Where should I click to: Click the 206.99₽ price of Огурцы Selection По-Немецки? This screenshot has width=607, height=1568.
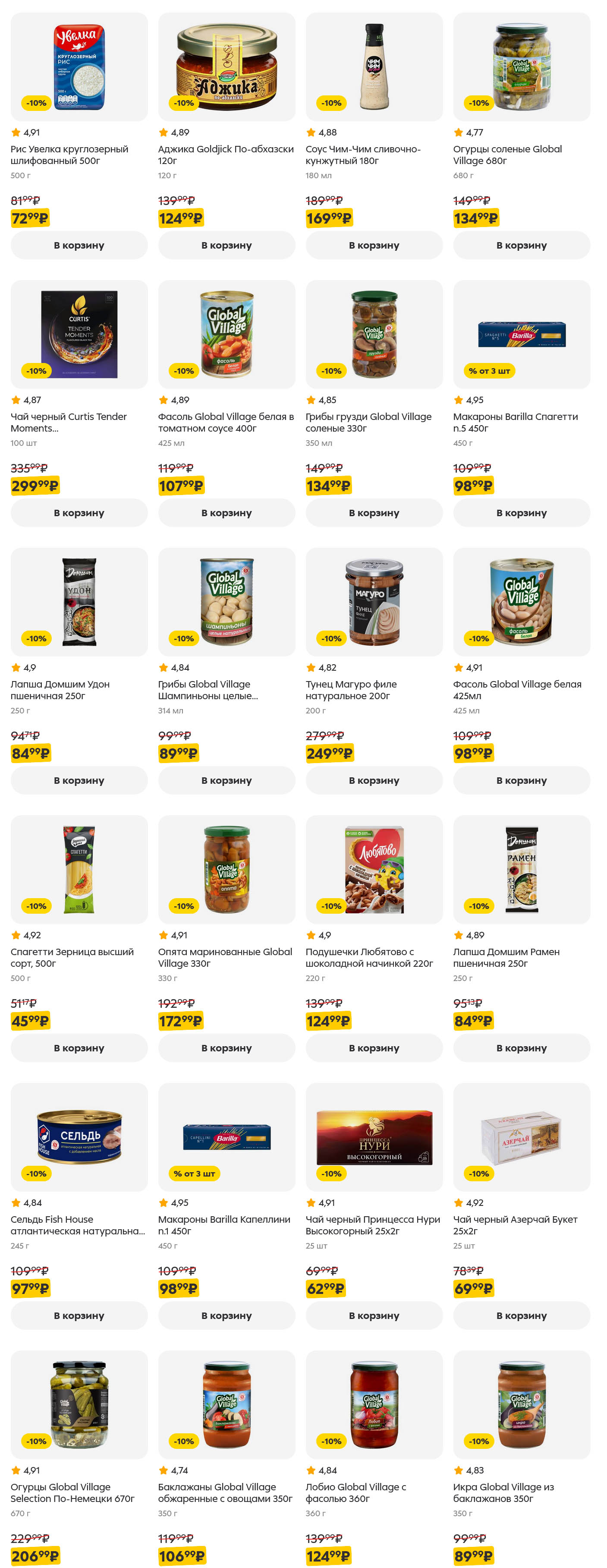(35, 1556)
